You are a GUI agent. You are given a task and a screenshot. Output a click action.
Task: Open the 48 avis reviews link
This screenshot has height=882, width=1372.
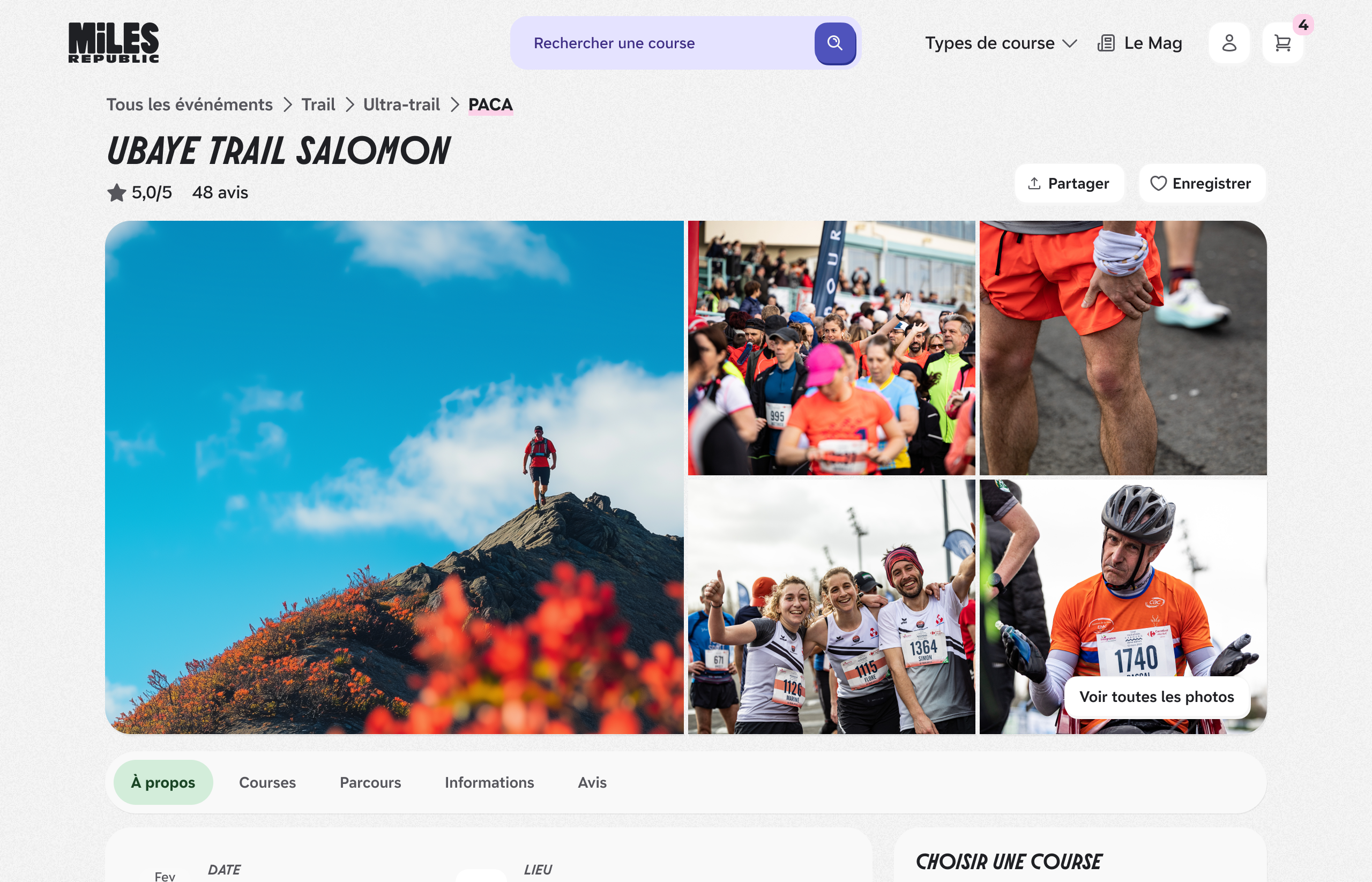click(220, 192)
